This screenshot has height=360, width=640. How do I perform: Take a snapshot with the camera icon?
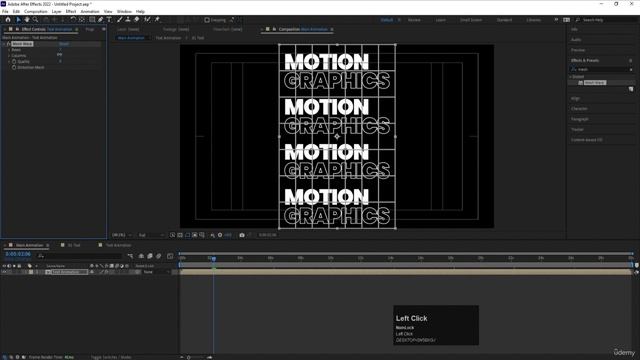click(x=242, y=235)
